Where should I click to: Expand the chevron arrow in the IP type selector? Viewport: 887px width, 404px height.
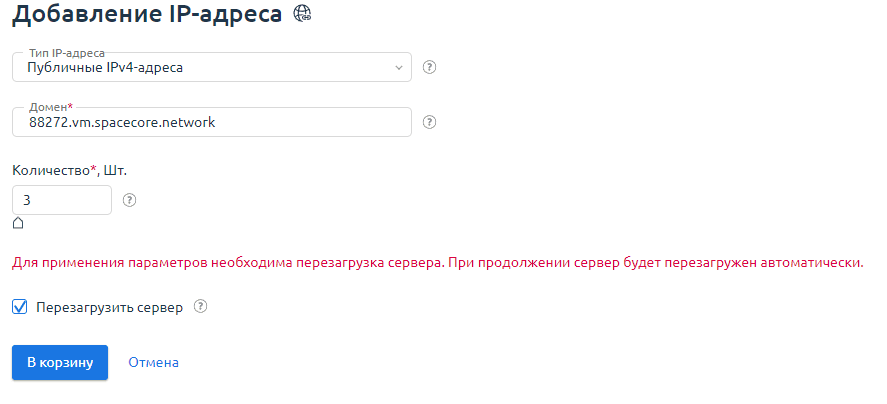click(397, 68)
